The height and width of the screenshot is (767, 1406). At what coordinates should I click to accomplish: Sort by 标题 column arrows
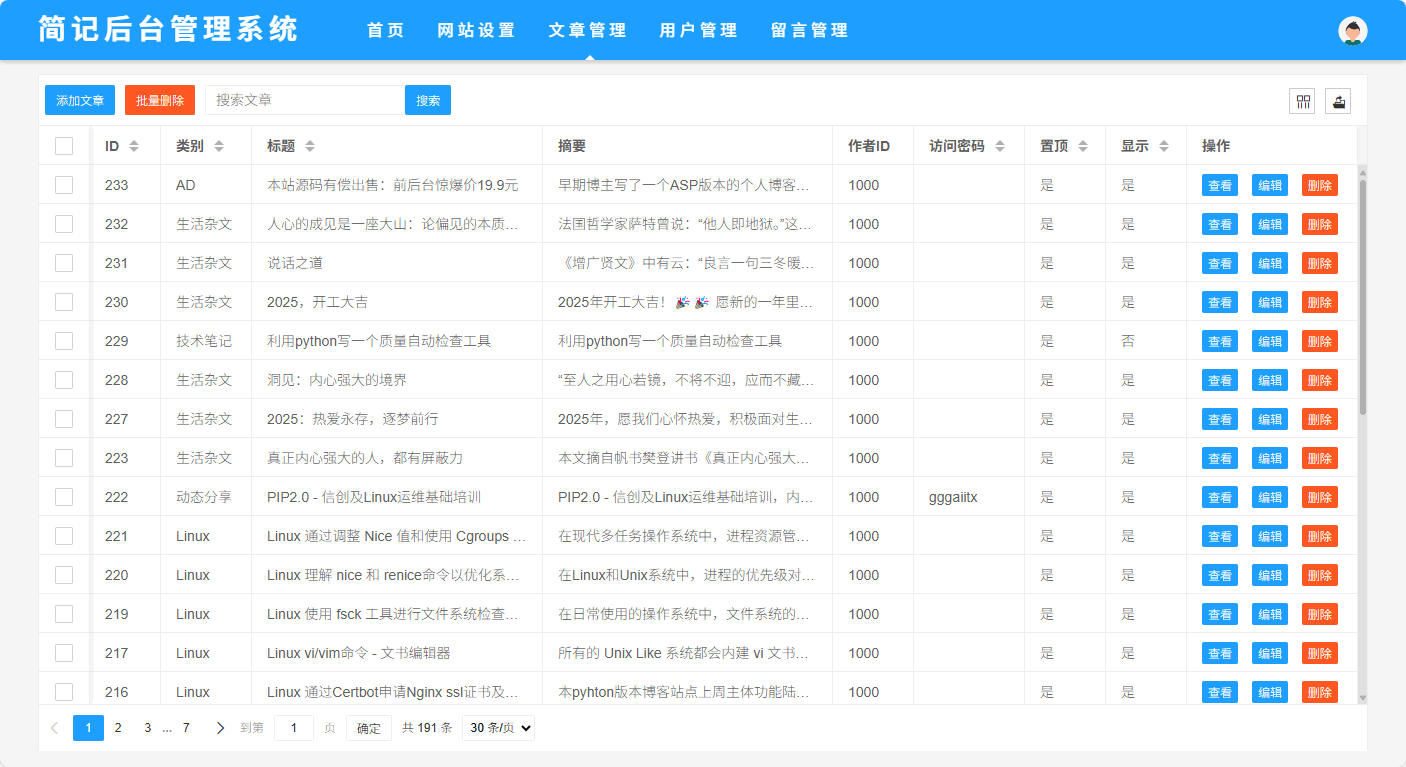coord(310,146)
